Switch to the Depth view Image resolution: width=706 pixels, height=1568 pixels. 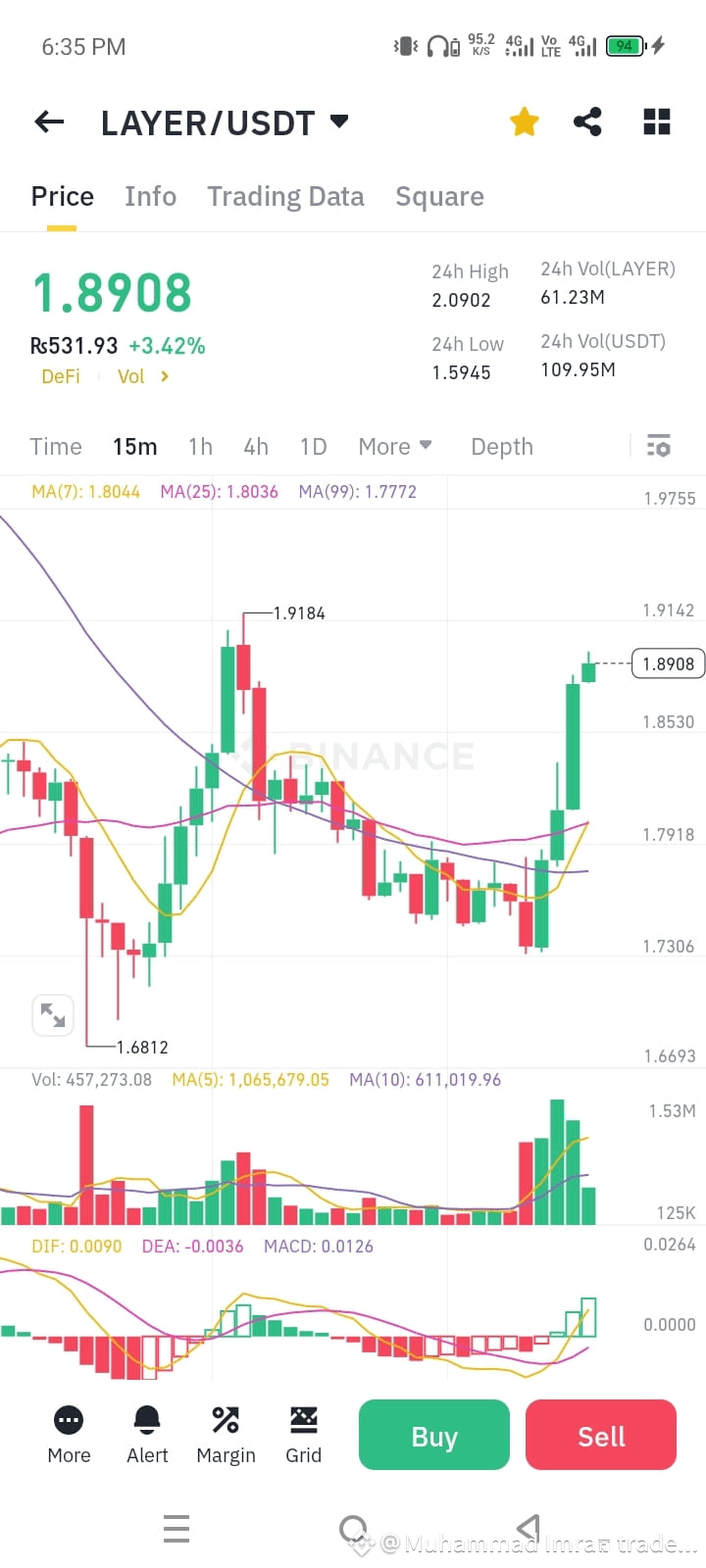tap(501, 446)
